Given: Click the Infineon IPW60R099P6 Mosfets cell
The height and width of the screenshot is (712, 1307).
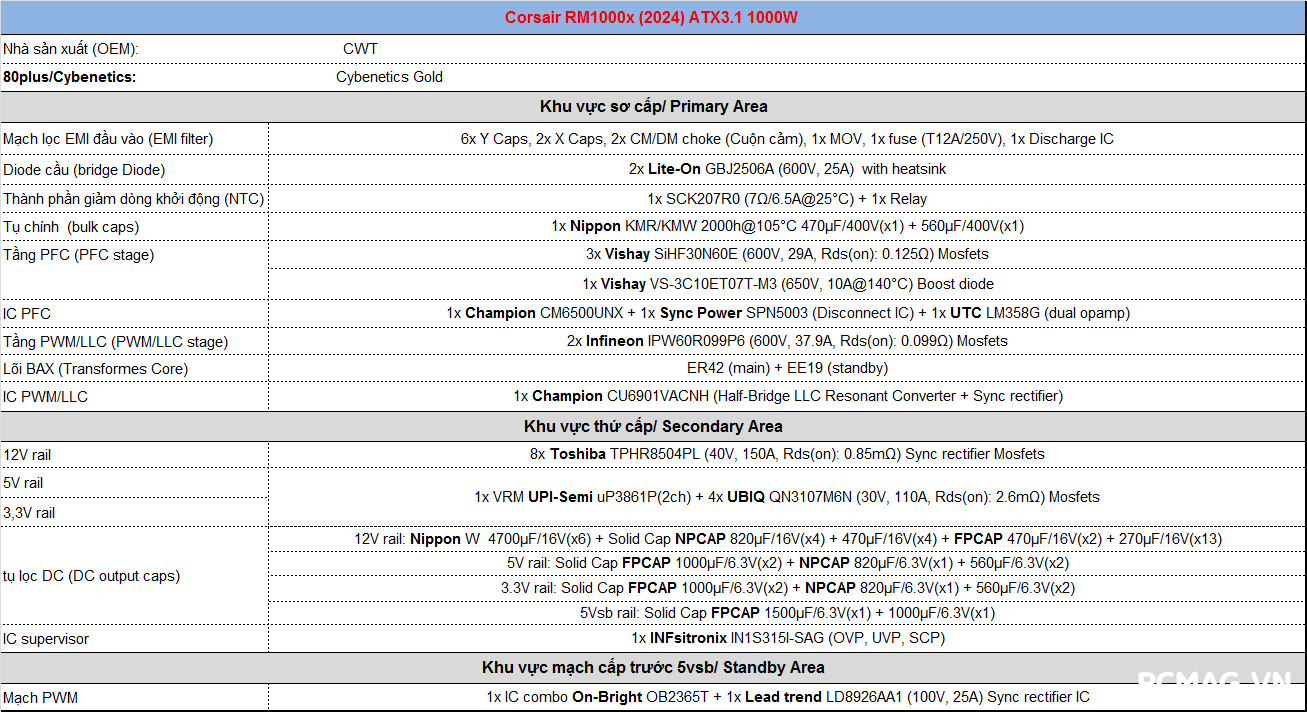Looking at the screenshot, I should tap(787, 341).
